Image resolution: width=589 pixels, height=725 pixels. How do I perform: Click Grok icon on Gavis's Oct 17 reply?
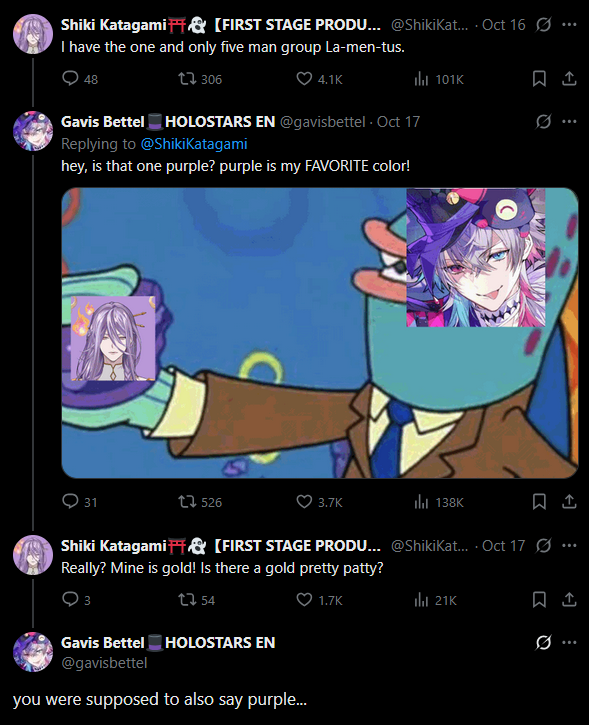point(543,122)
